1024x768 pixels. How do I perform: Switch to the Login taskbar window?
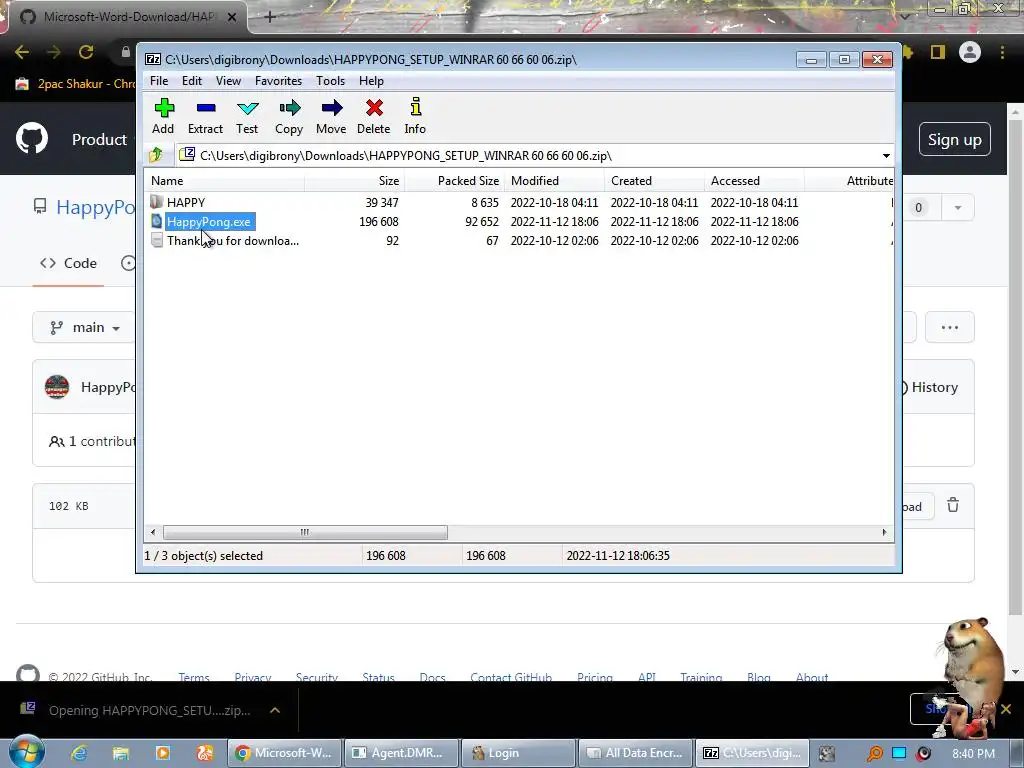point(518,753)
